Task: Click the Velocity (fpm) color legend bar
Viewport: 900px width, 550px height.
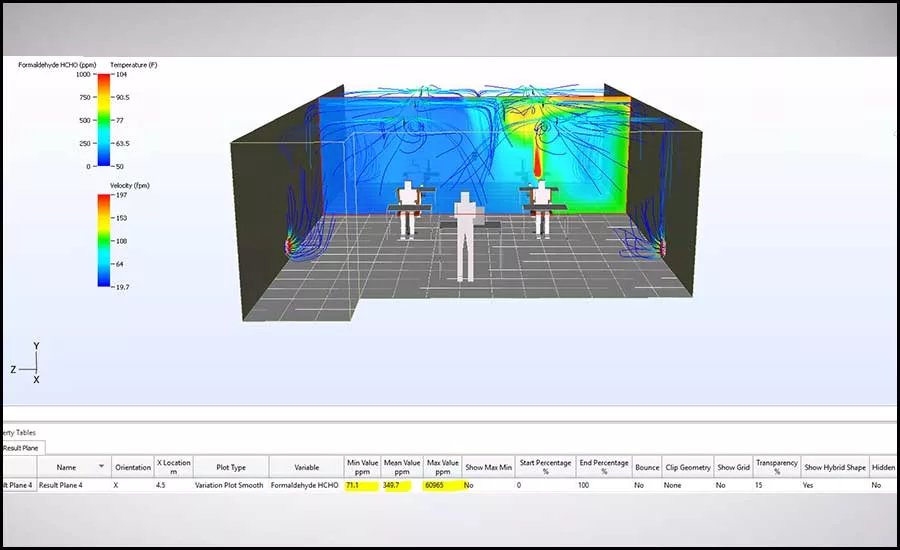Action: 103,241
